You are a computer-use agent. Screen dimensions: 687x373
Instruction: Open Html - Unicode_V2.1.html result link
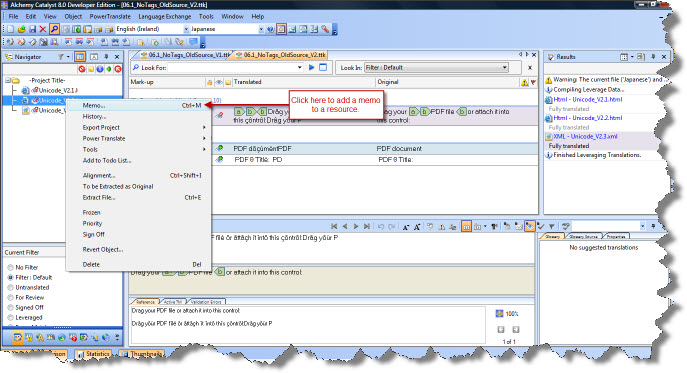pos(588,99)
